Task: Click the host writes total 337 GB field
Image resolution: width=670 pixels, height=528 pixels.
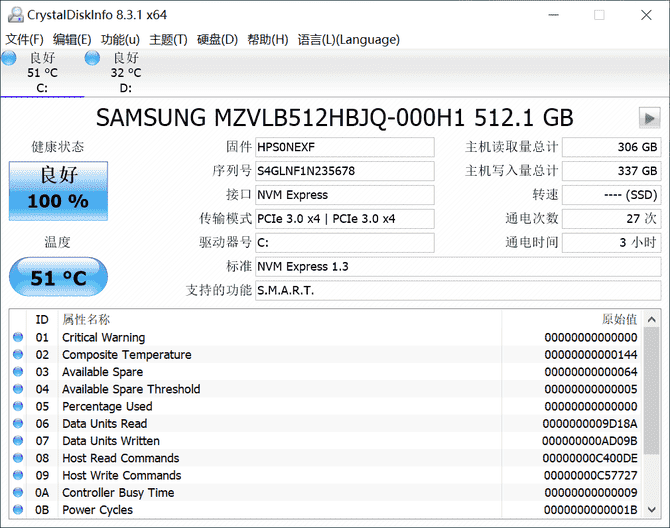Action: pyautogui.click(x=611, y=171)
